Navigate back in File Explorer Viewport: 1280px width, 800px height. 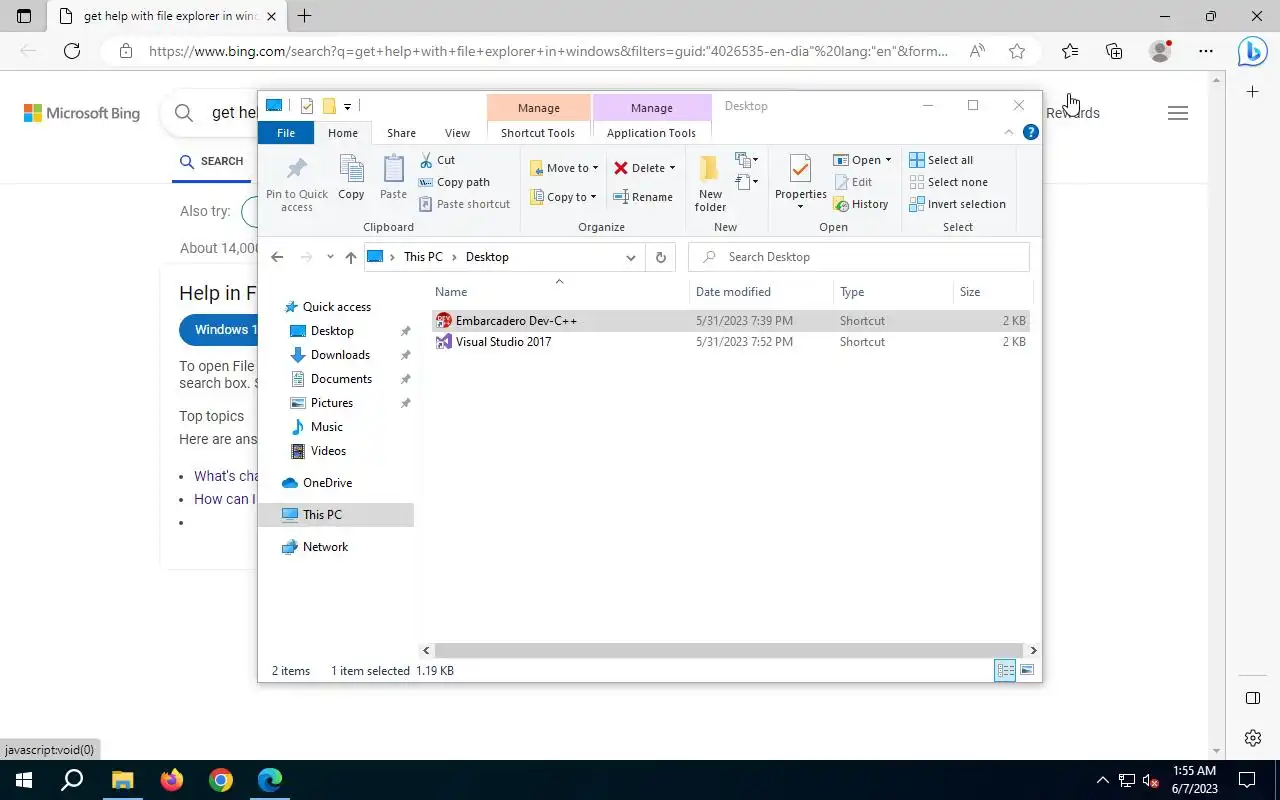[x=277, y=257]
